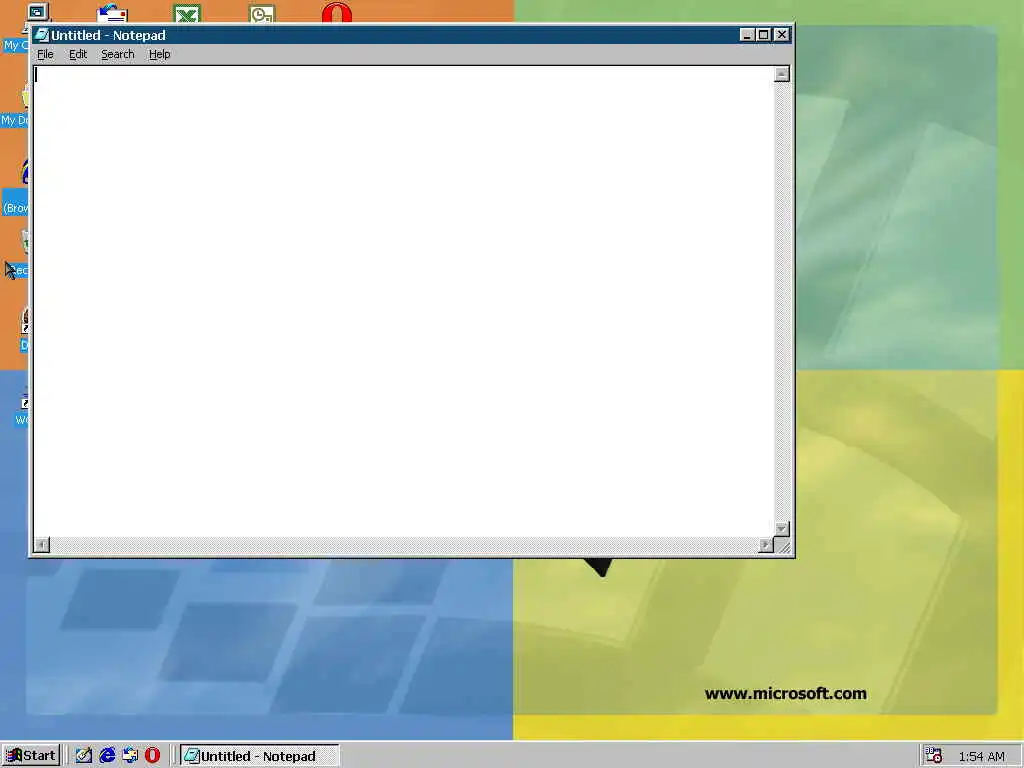
Task: Select the Excel desktop icon
Action: point(187,13)
